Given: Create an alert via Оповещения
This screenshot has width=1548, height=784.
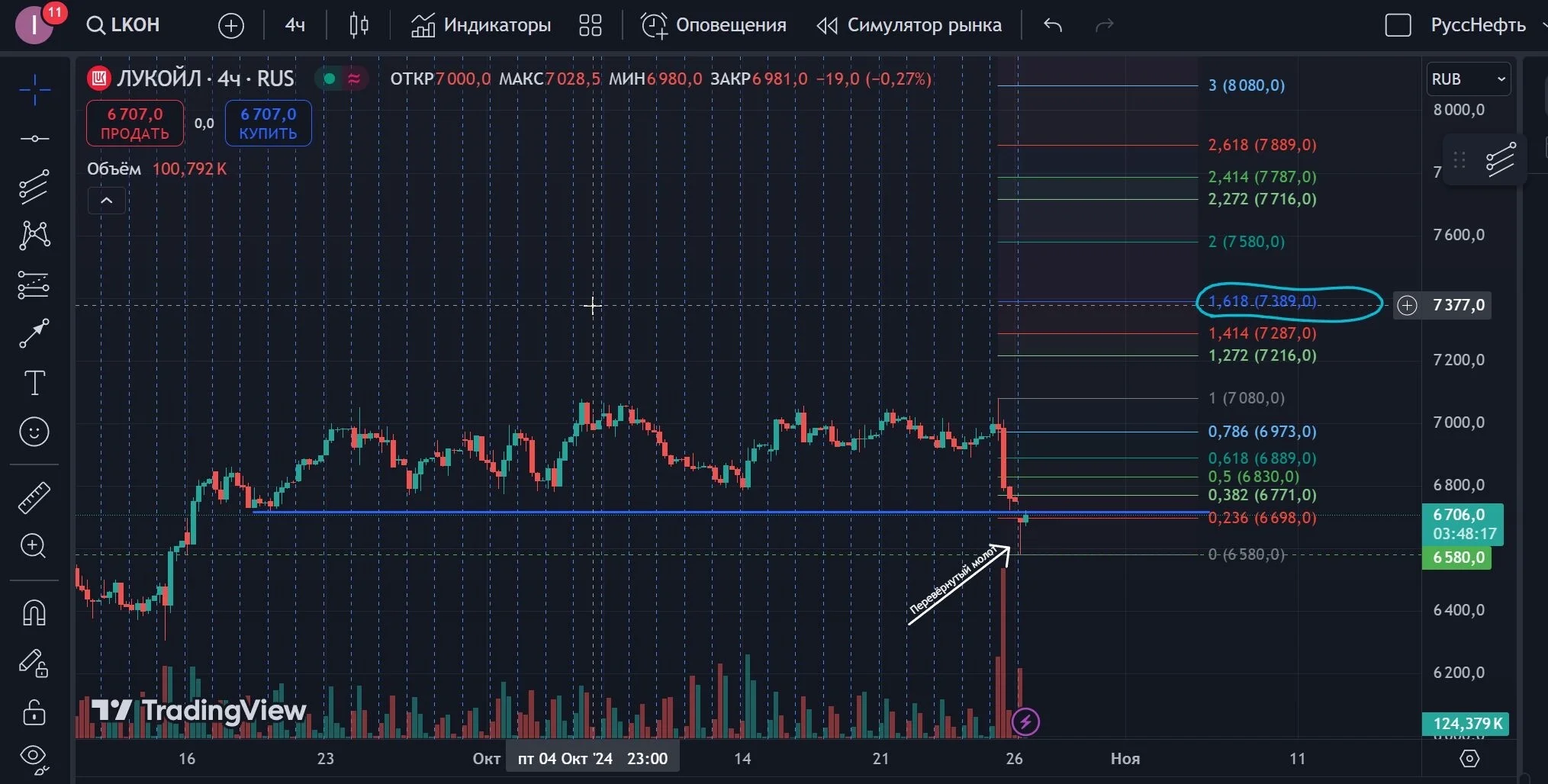Looking at the screenshot, I should coord(713,25).
